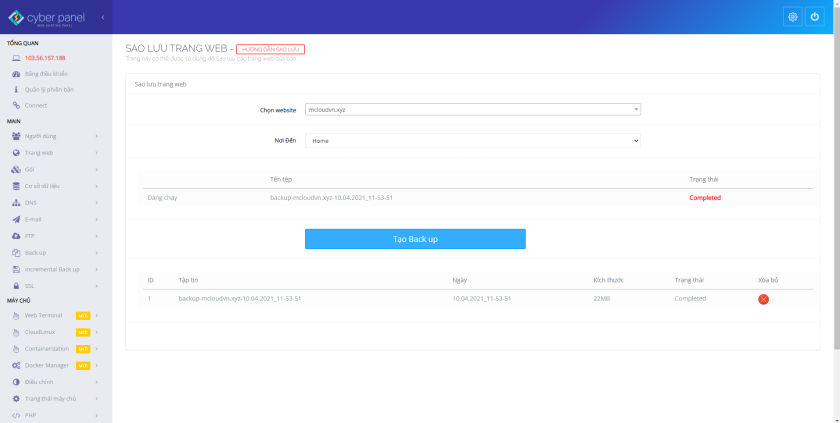The width and height of the screenshot is (840, 423).
Task: Click the Điều chỉnh half-circle icon
Action: tap(16, 382)
